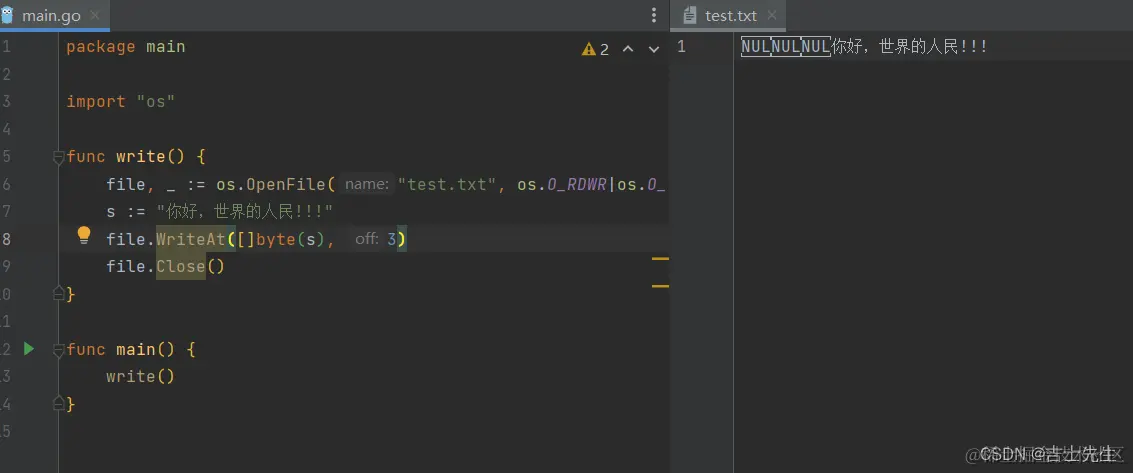
Task: Click the import "os" statement
Action: tap(121, 101)
